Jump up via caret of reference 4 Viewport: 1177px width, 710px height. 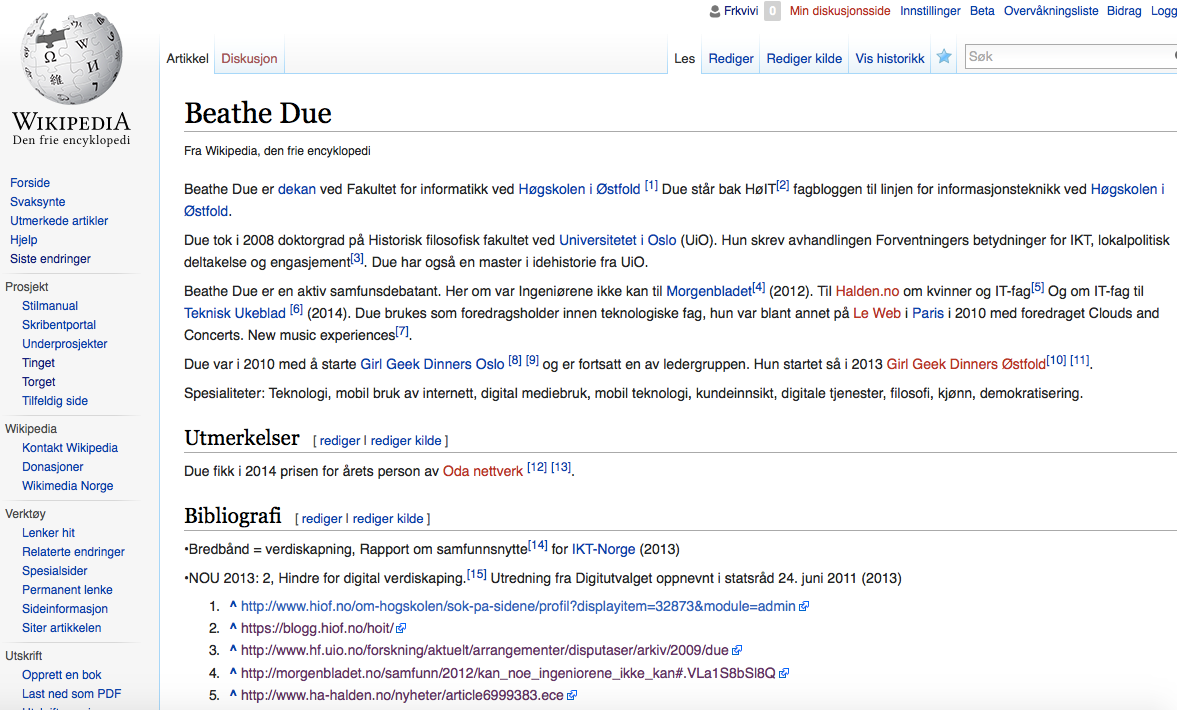tap(233, 672)
